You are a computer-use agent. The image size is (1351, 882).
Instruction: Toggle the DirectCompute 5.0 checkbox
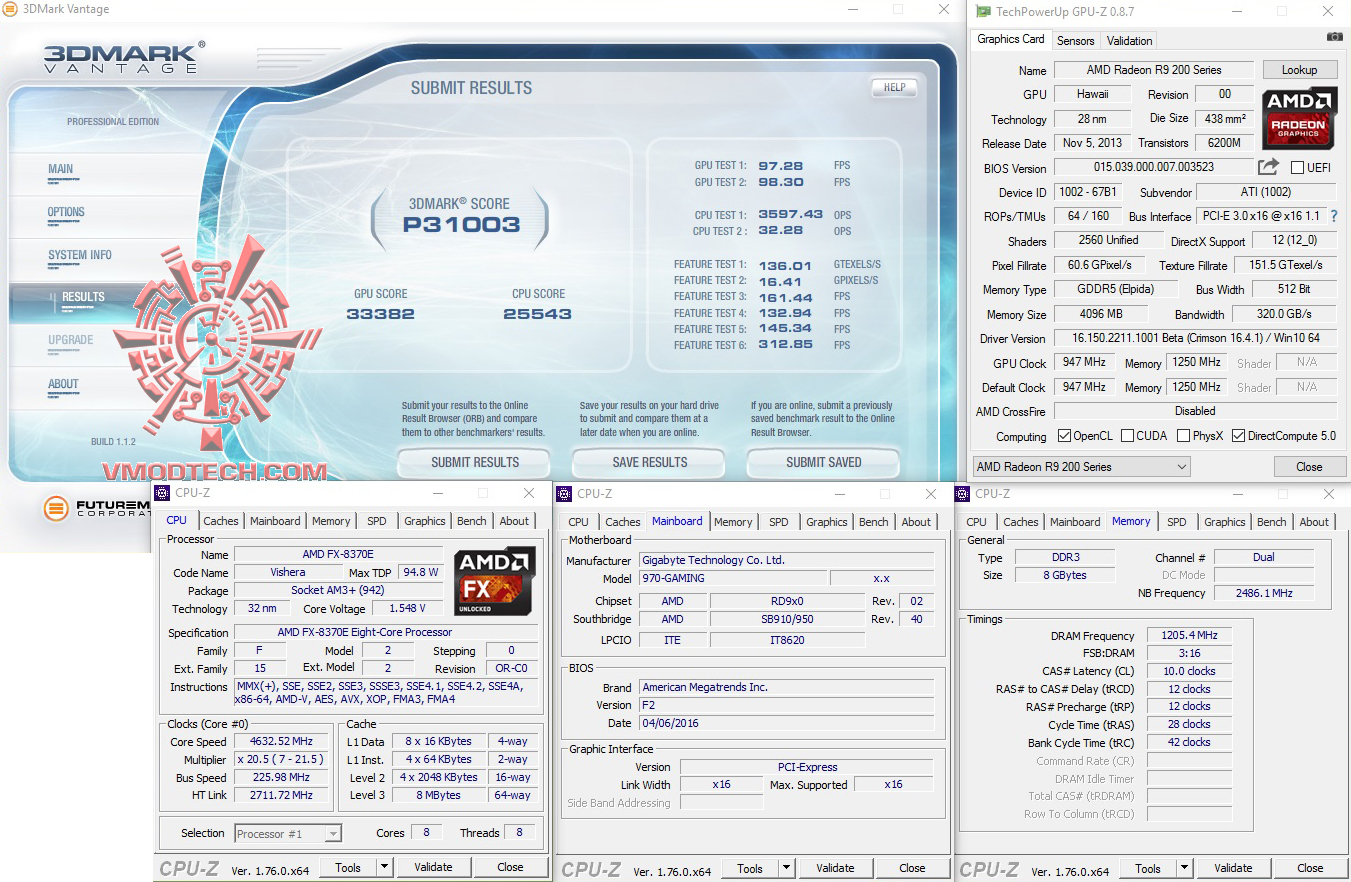(x=1238, y=436)
